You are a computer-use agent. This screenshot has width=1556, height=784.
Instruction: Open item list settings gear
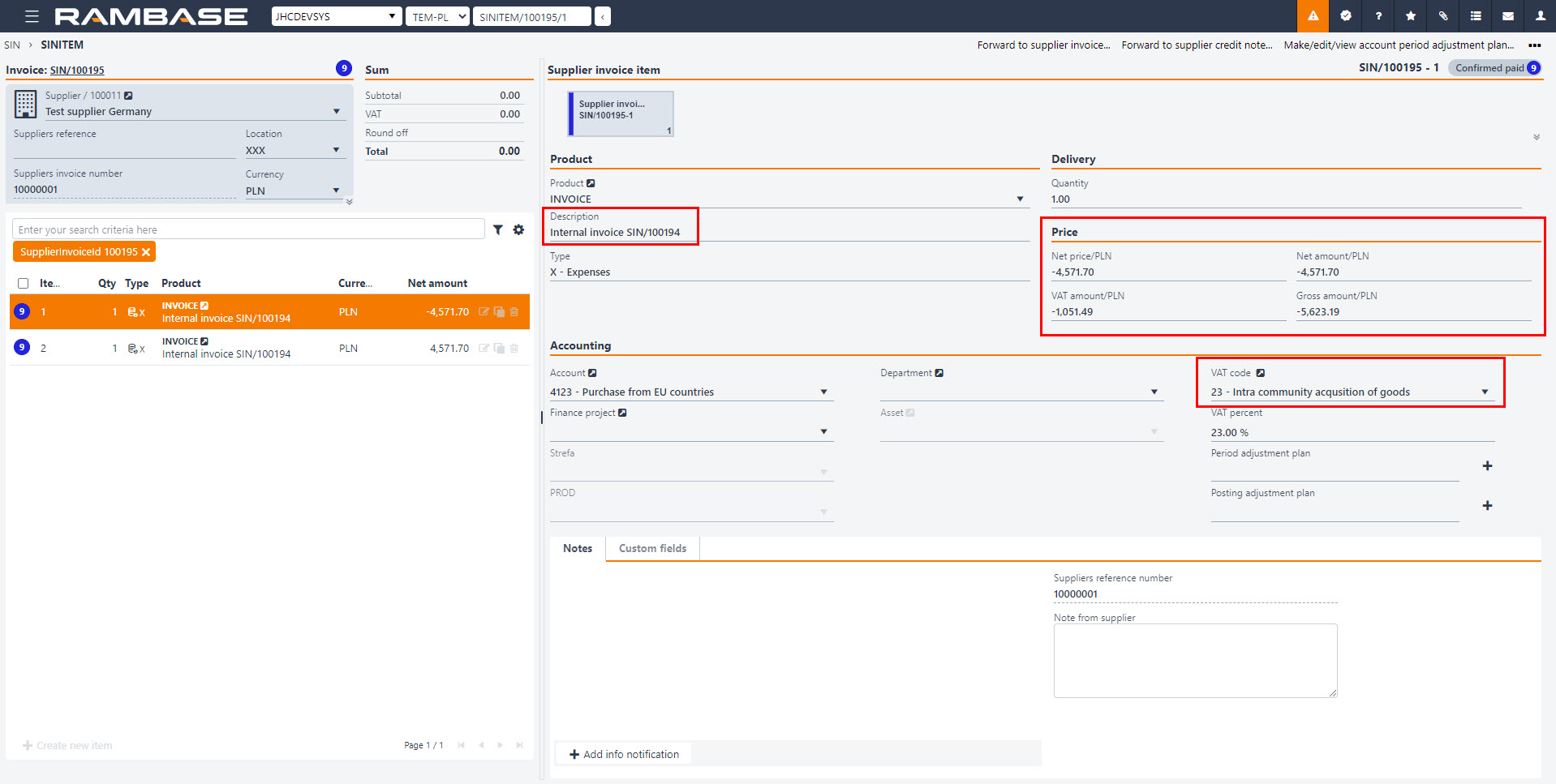coord(518,230)
